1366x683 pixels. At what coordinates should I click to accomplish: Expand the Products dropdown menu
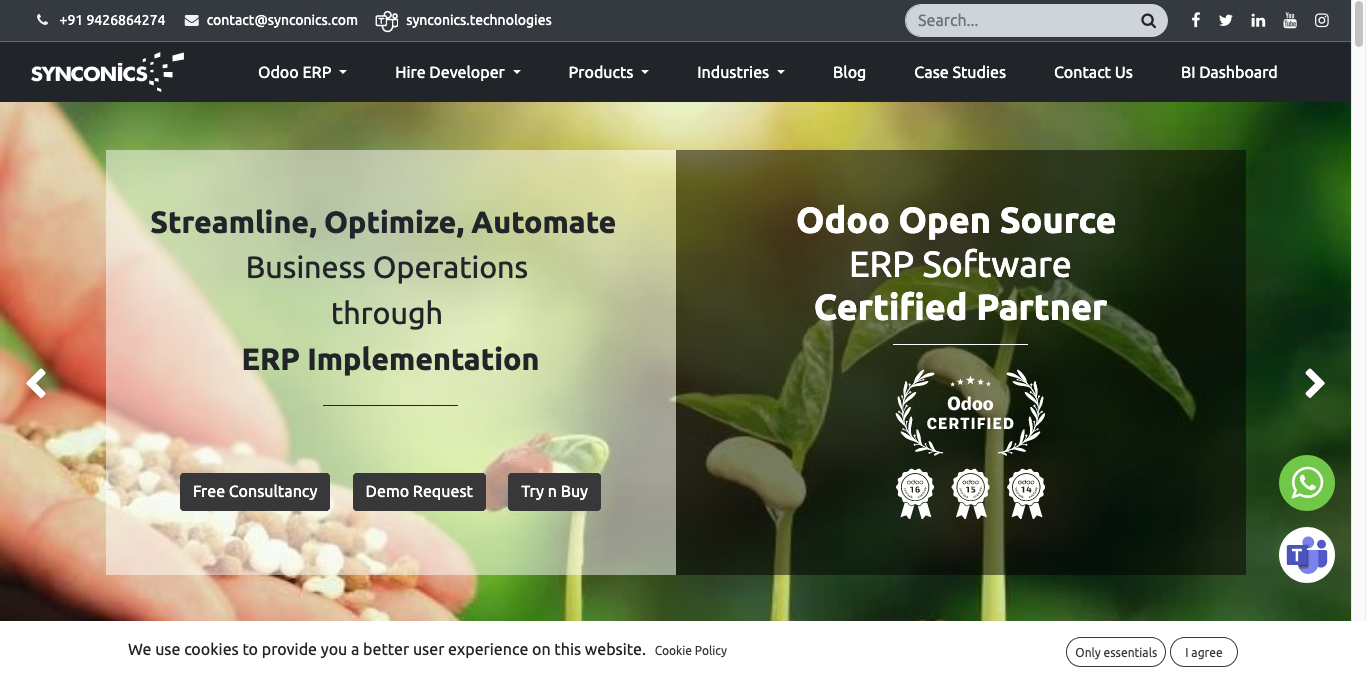[608, 72]
